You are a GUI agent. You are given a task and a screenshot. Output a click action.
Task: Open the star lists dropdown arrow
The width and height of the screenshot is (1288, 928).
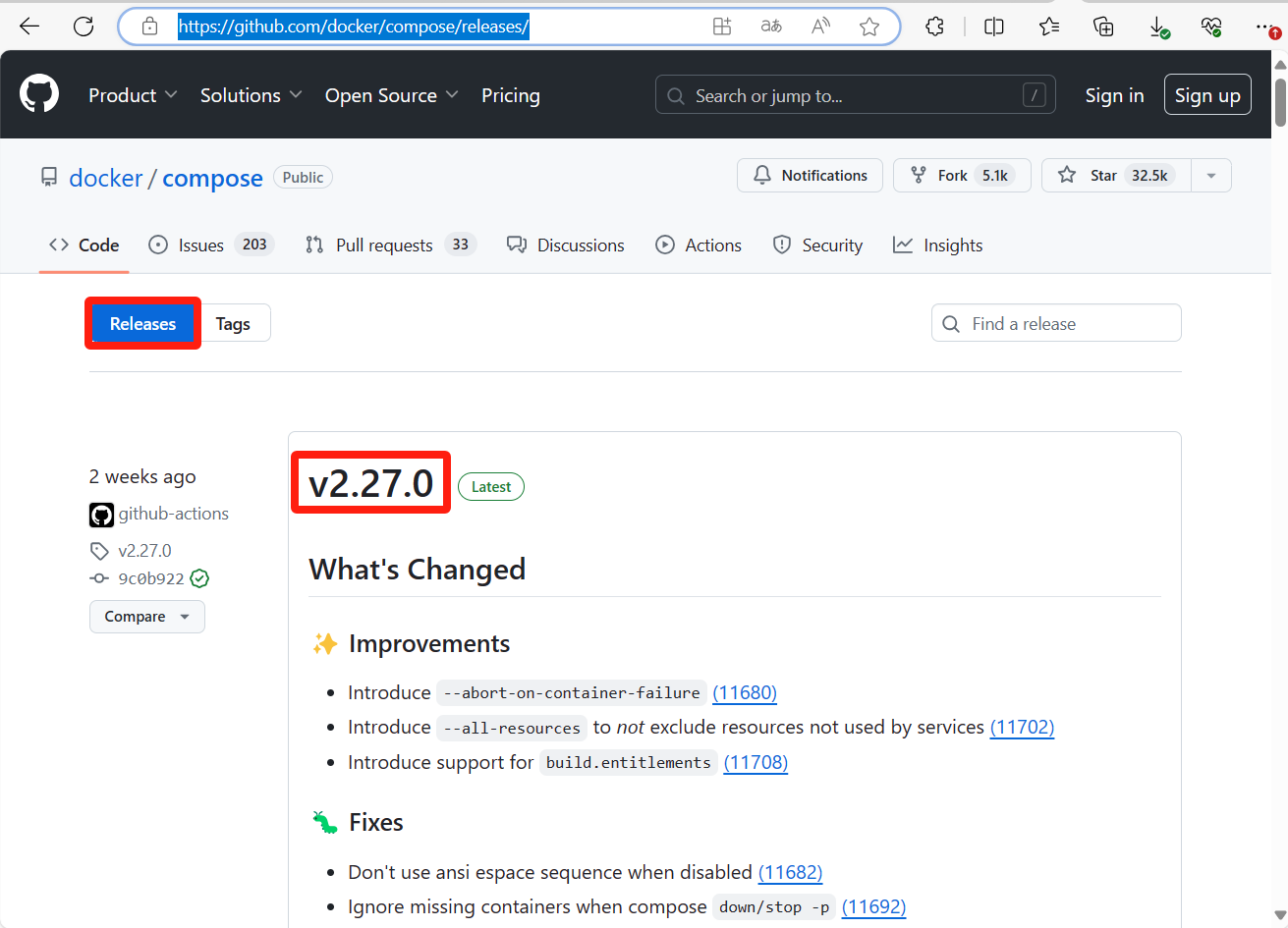(x=1211, y=176)
